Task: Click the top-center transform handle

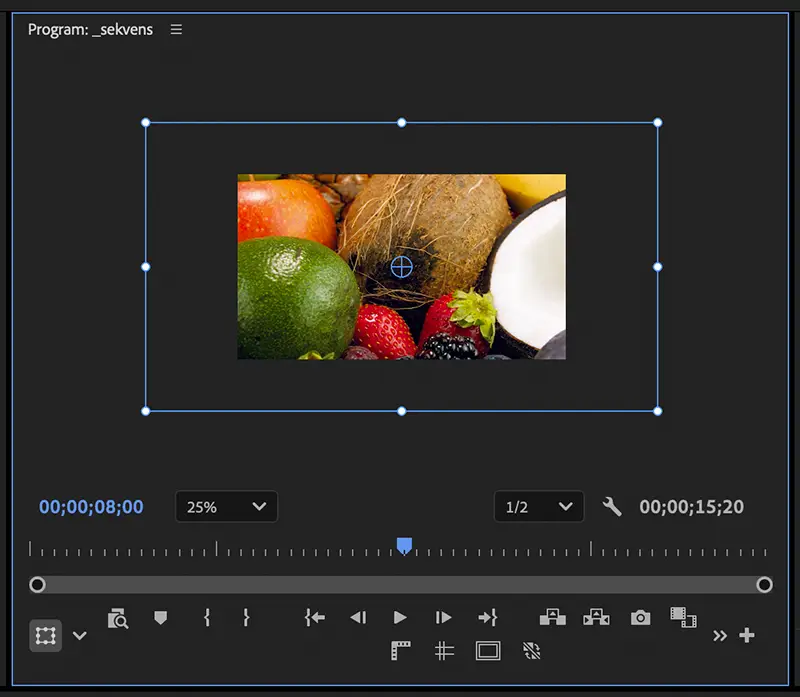Action: click(402, 122)
